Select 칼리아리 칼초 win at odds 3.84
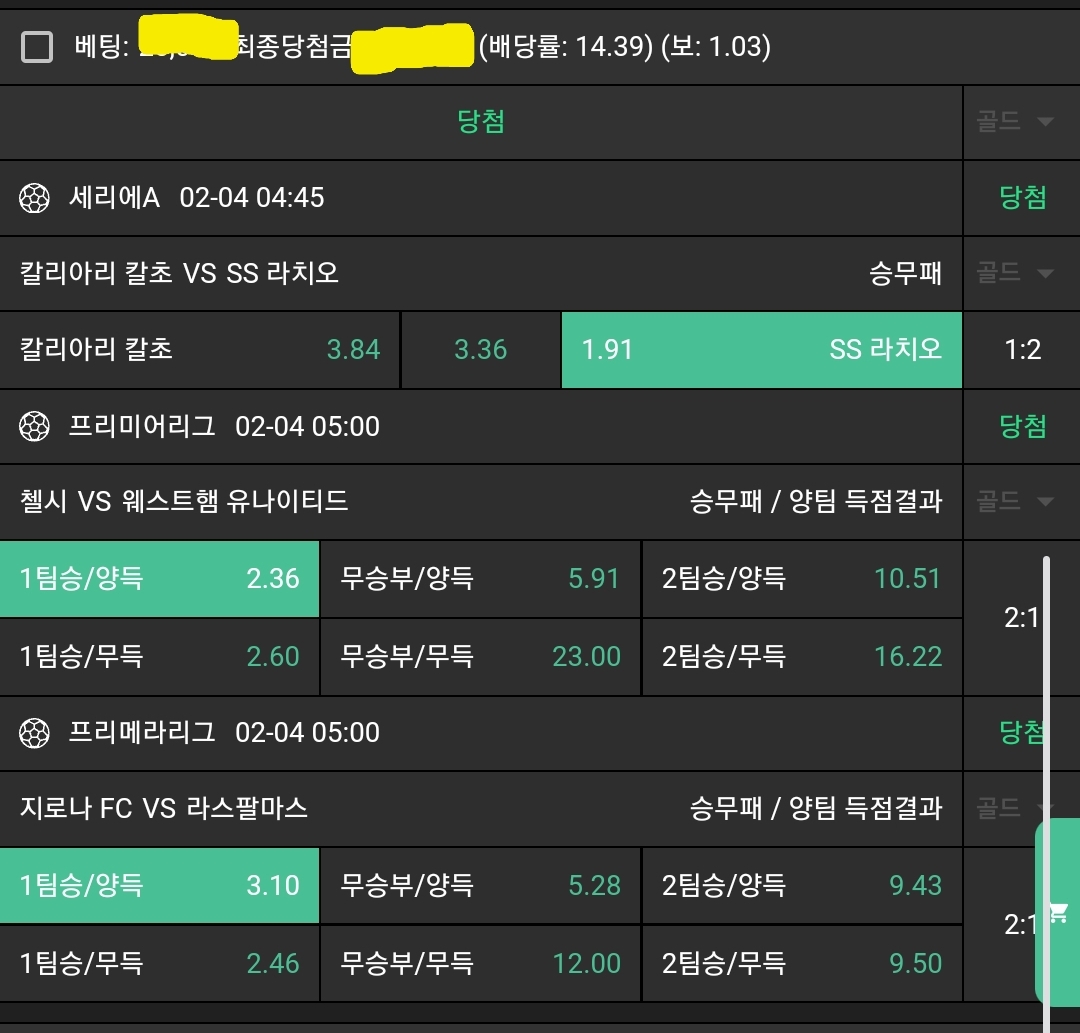 pos(200,350)
